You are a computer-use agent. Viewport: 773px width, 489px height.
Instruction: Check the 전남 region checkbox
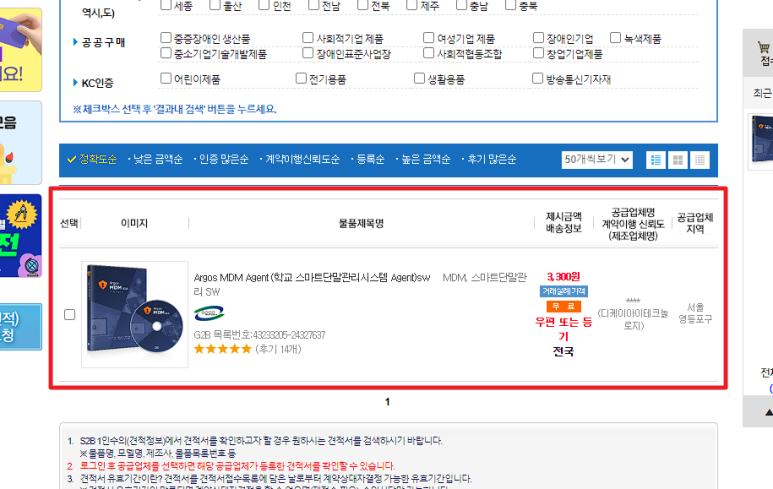(x=314, y=5)
